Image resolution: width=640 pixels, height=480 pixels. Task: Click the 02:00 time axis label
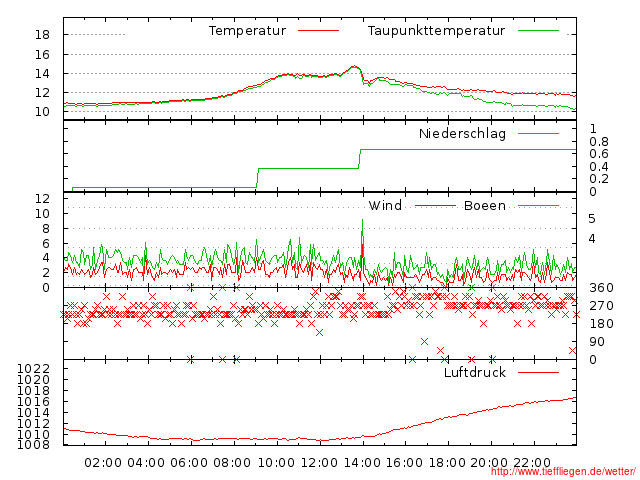103,463
